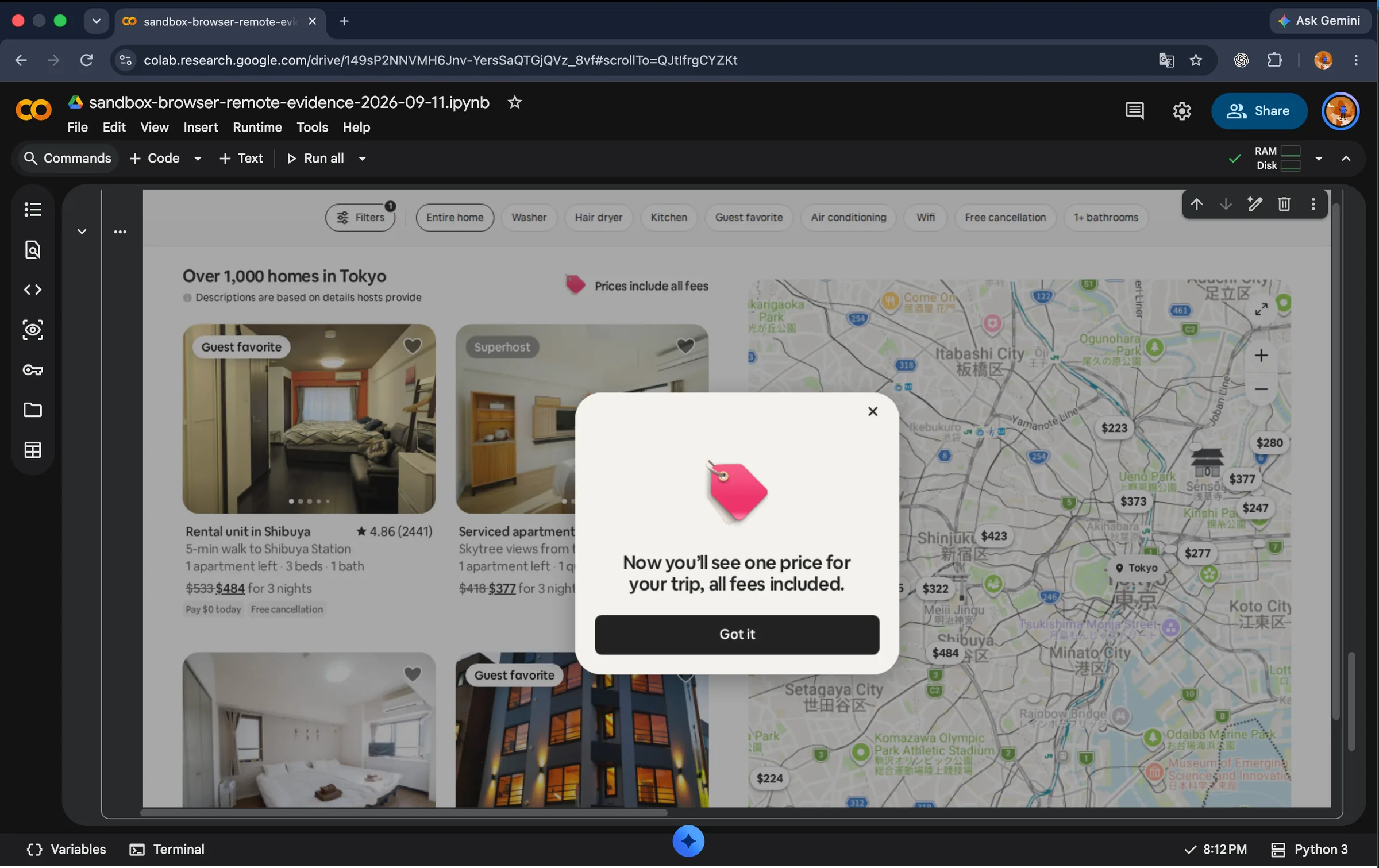Image resolution: width=1379 pixels, height=868 pixels.
Task: Open the variable inspector eye icon in sidebar
Action: point(33,330)
